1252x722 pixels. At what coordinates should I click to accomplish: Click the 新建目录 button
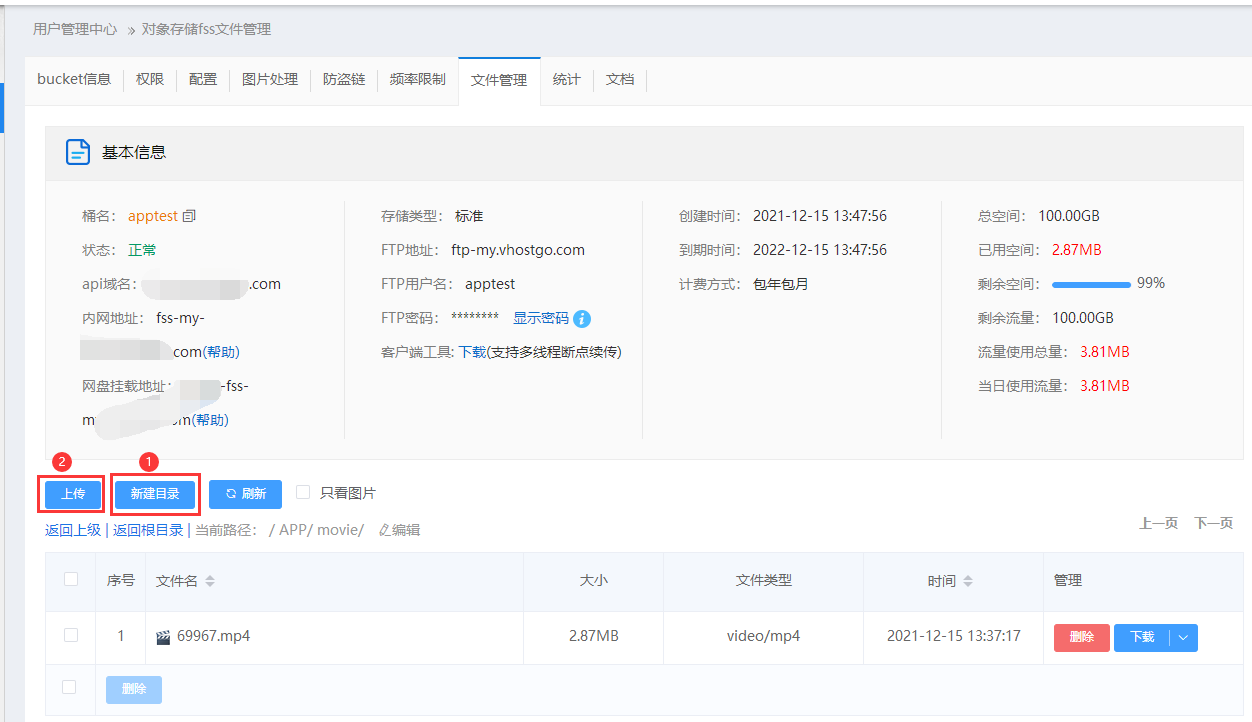coord(155,494)
